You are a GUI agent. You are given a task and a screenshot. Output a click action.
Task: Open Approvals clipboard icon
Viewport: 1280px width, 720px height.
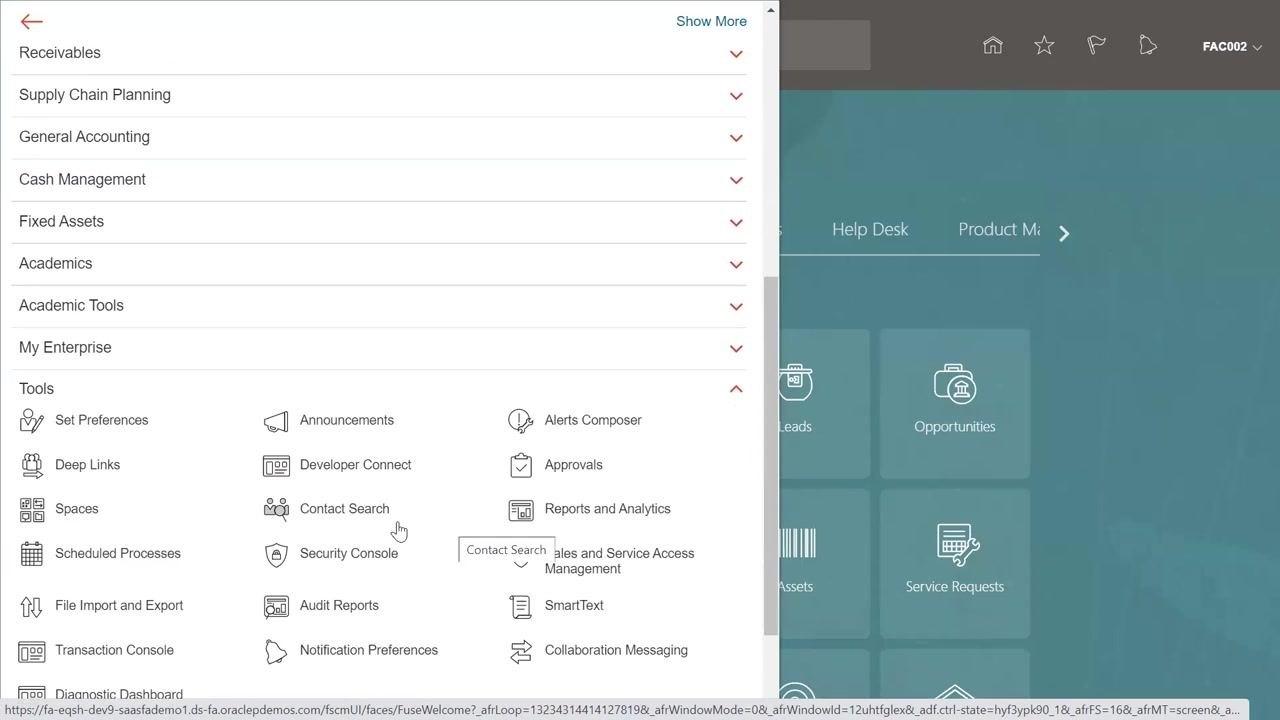pos(521,465)
